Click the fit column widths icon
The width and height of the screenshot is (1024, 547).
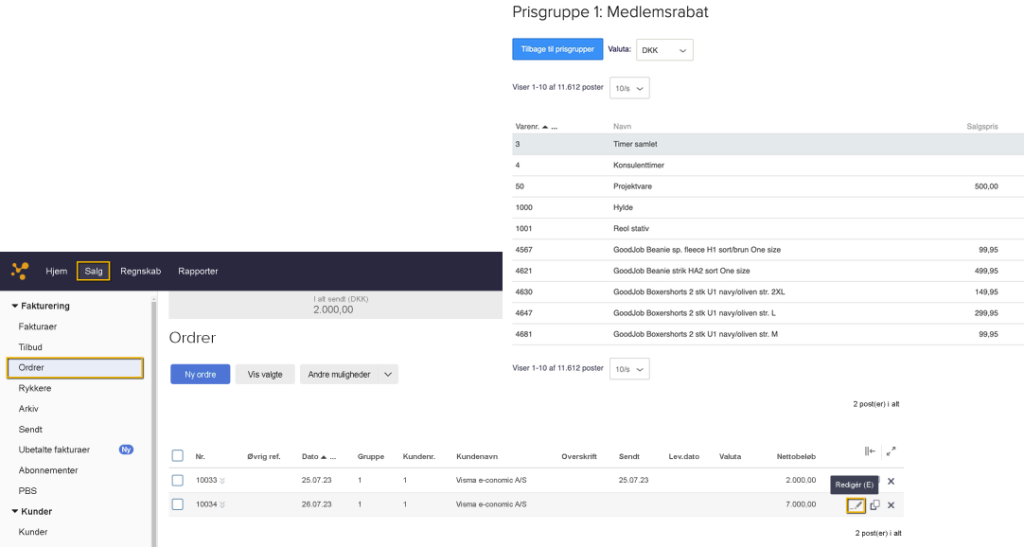point(870,452)
